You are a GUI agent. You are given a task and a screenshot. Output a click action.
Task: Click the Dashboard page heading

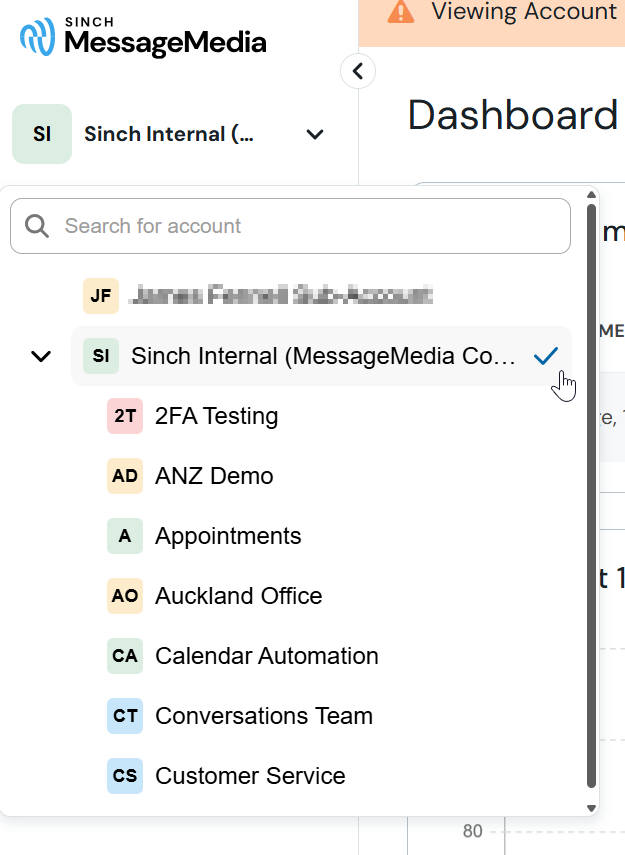tap(513, 116)
